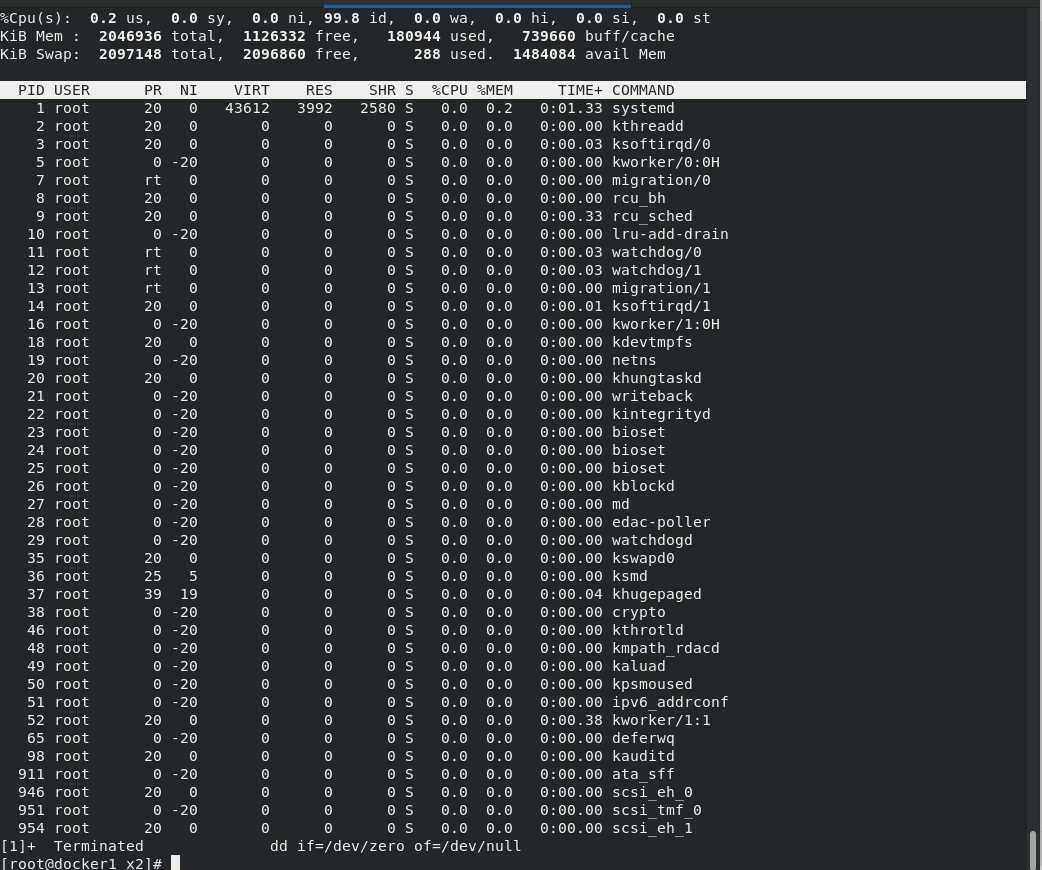
Task: Click the kblockd command text
Action: pyautogui.click(x=643, y=486)
